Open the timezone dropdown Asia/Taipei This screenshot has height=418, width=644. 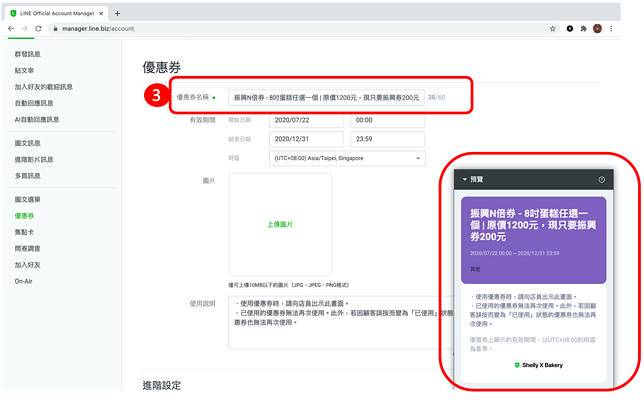(x=346, y=158)
